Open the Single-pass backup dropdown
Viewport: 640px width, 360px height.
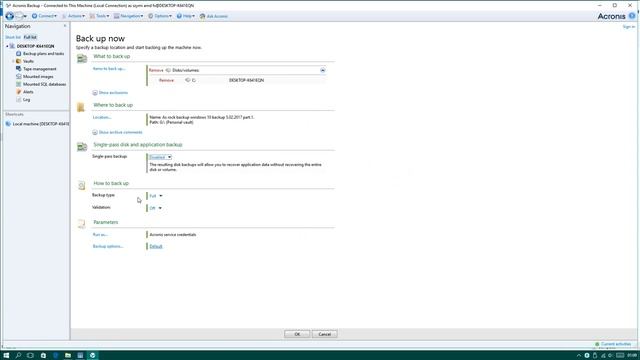pos(160,157)
